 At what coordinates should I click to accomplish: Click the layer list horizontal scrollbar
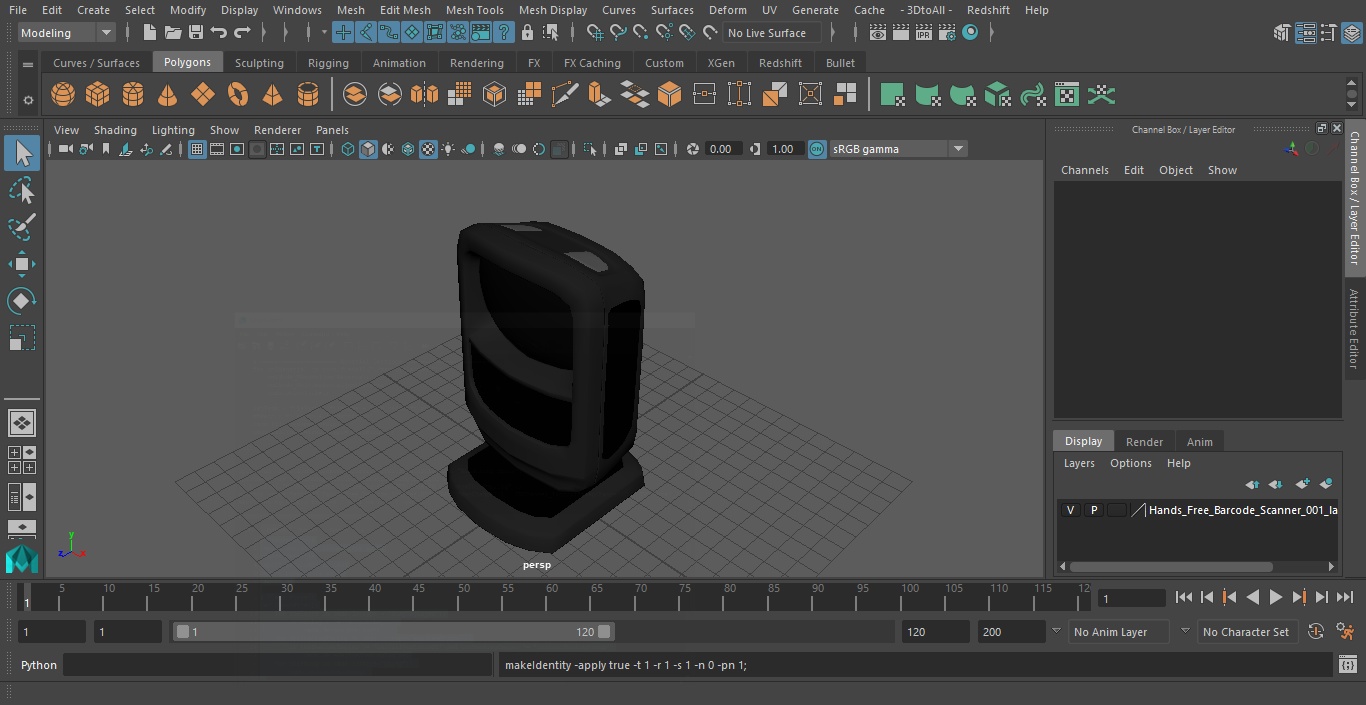point(1171,566)
